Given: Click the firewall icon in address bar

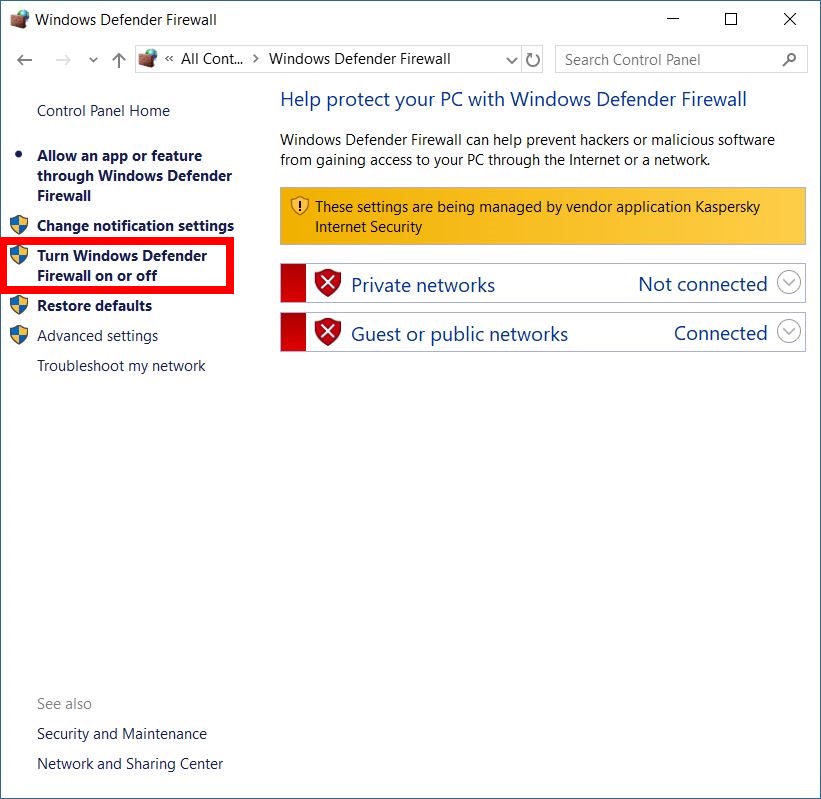Looking at the screenshot, I should click(x=148, y=59).
